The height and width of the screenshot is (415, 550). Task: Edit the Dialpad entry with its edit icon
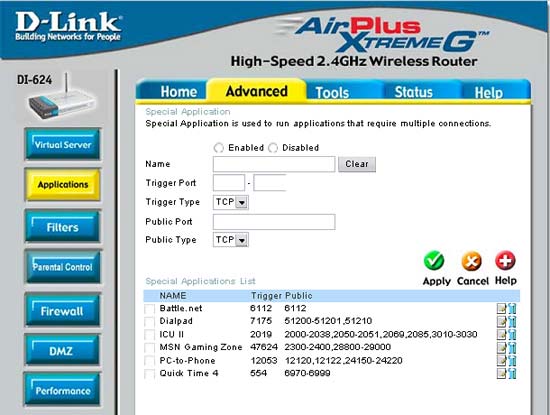point(502,321)
